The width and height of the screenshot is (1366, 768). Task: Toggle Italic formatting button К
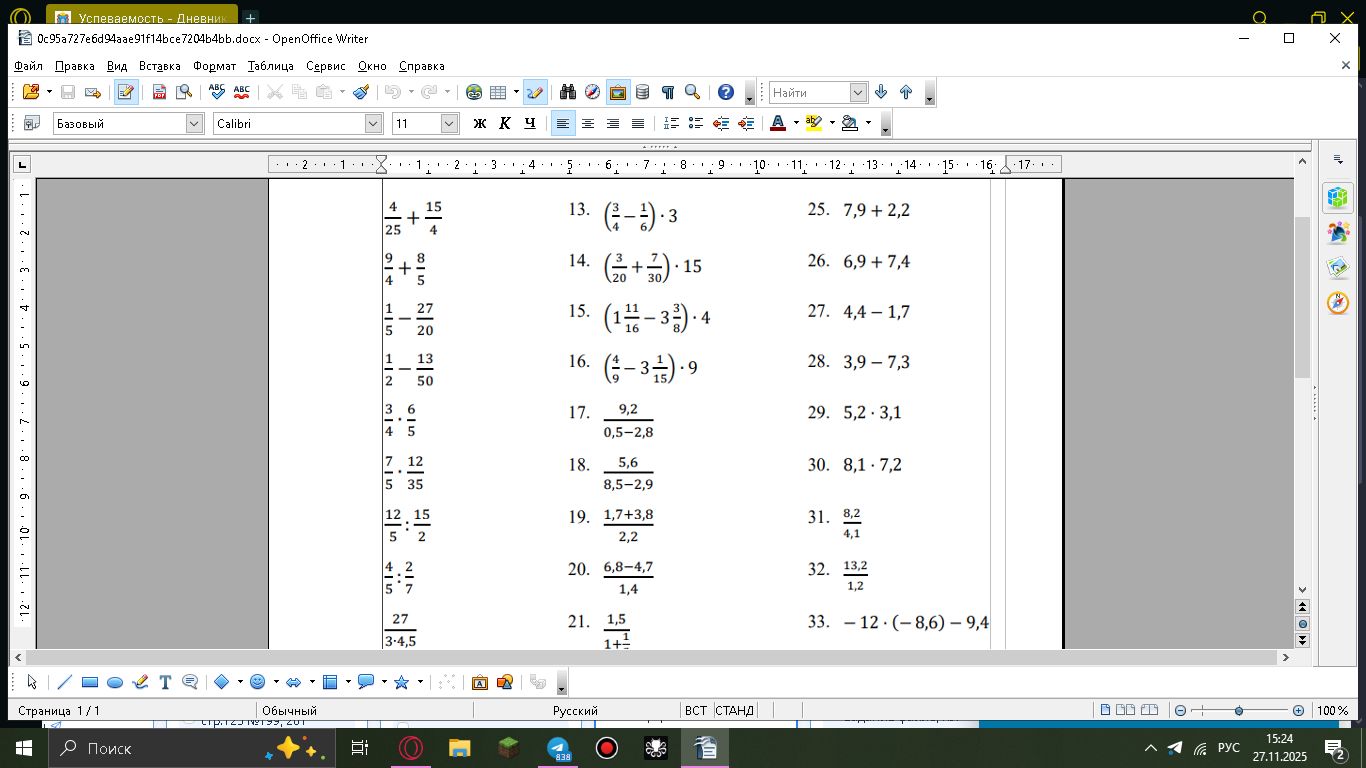pyautogui.click(x=505, y=123)
